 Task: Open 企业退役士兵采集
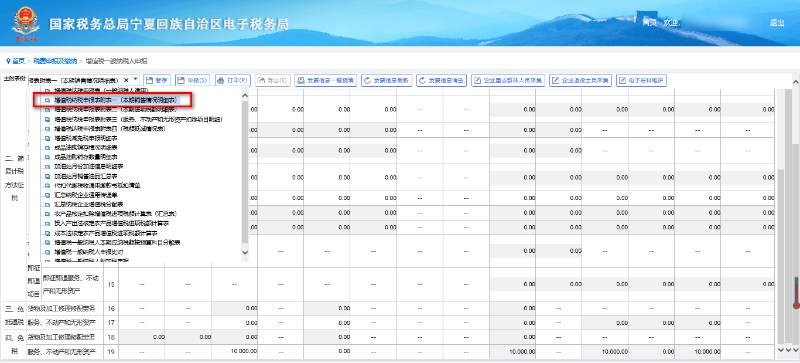tap(580, 80)
